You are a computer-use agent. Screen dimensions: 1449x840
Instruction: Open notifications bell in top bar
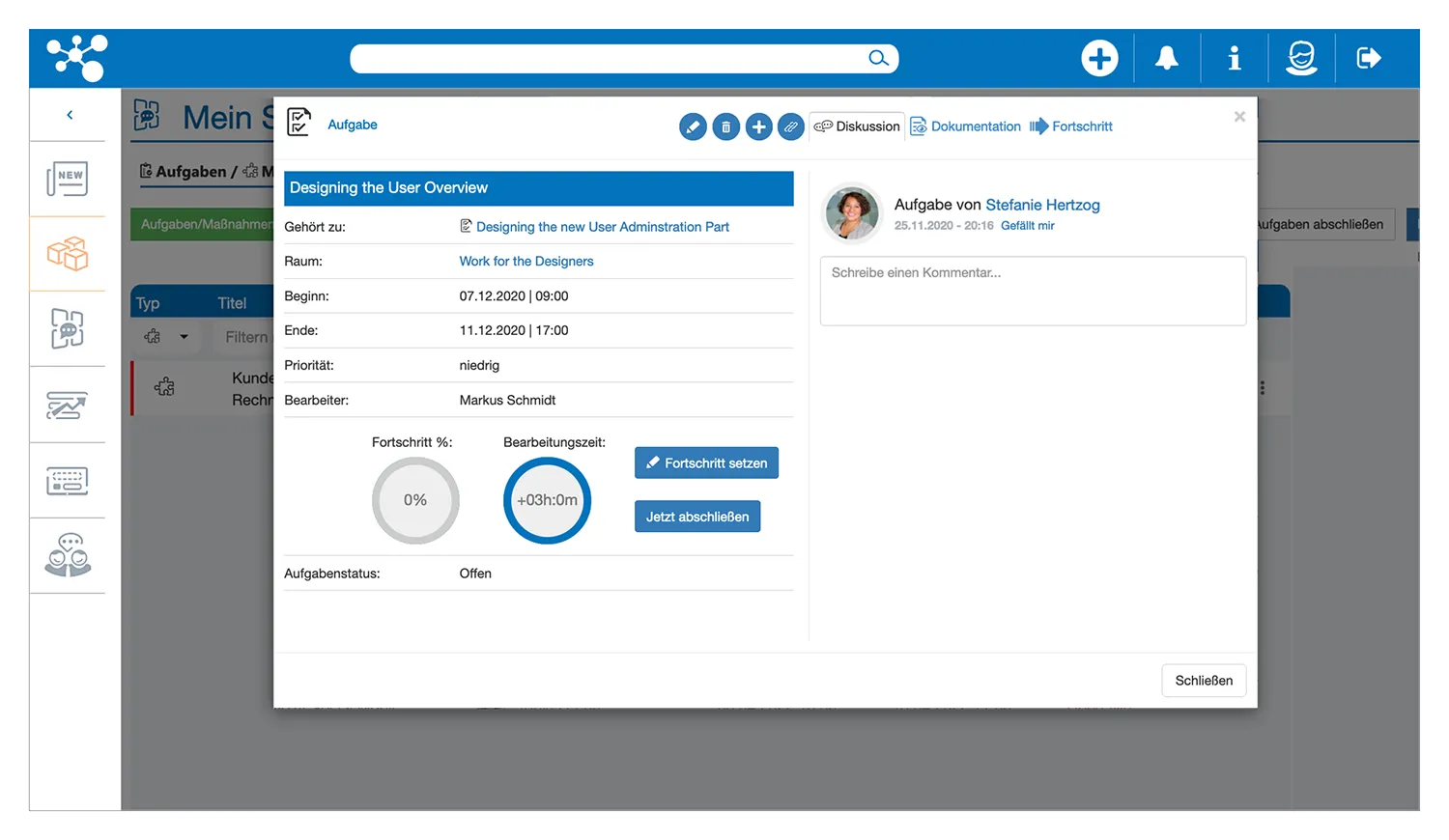coord(1167,58)
